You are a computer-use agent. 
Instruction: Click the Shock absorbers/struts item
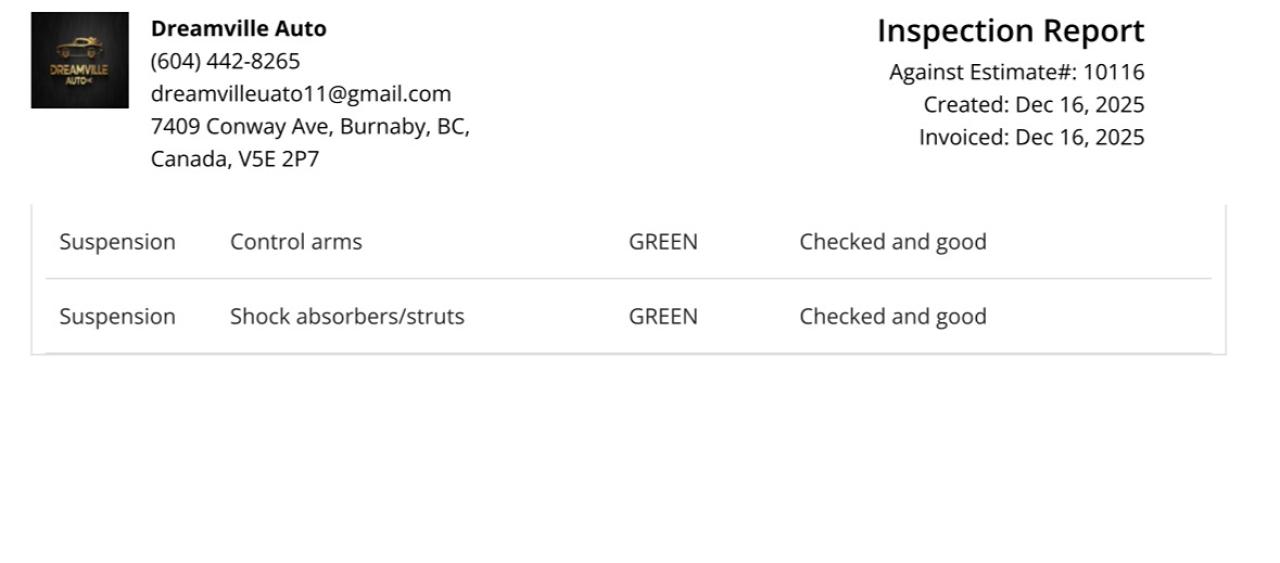(x=347, y=317)
